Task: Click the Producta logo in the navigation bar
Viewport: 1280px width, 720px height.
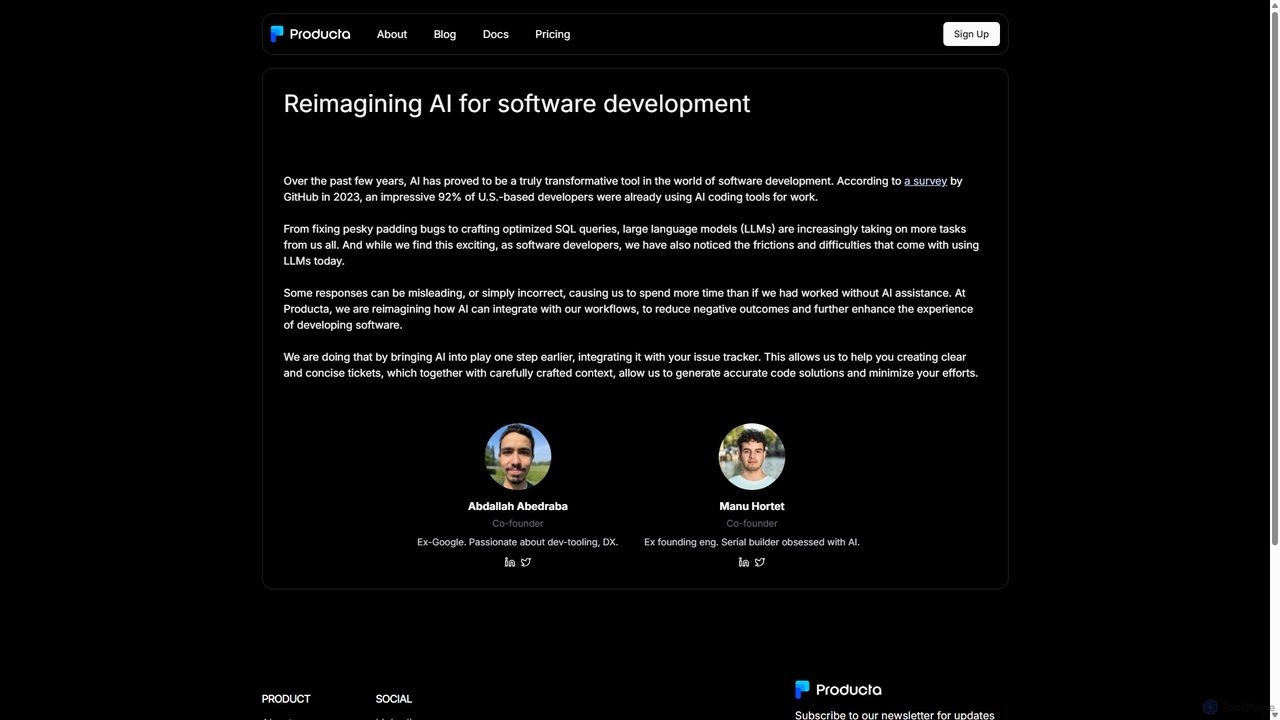Action: click(310, 34)
